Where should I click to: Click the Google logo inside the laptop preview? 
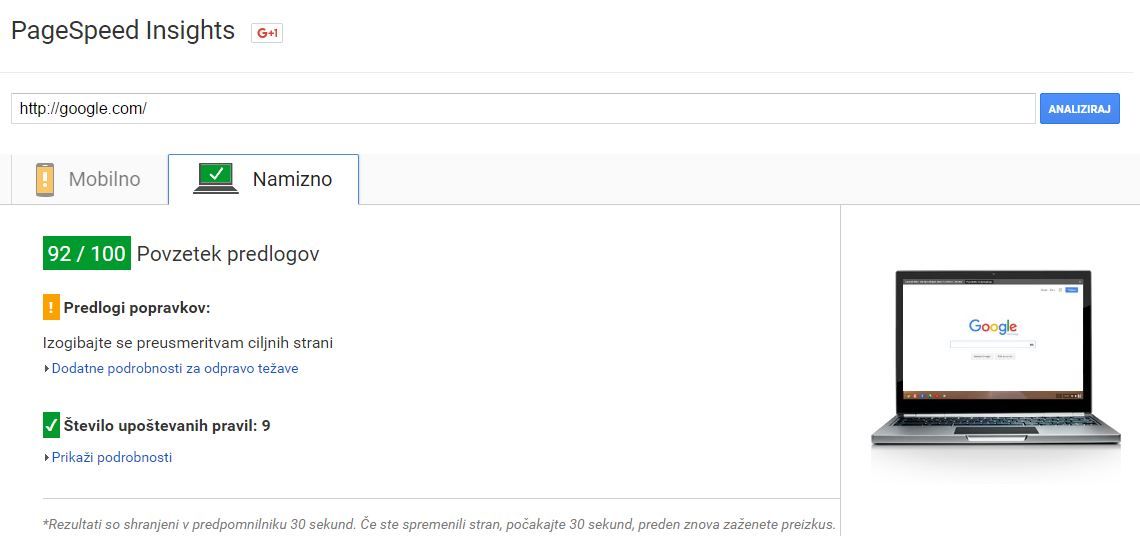coord(992,327)
